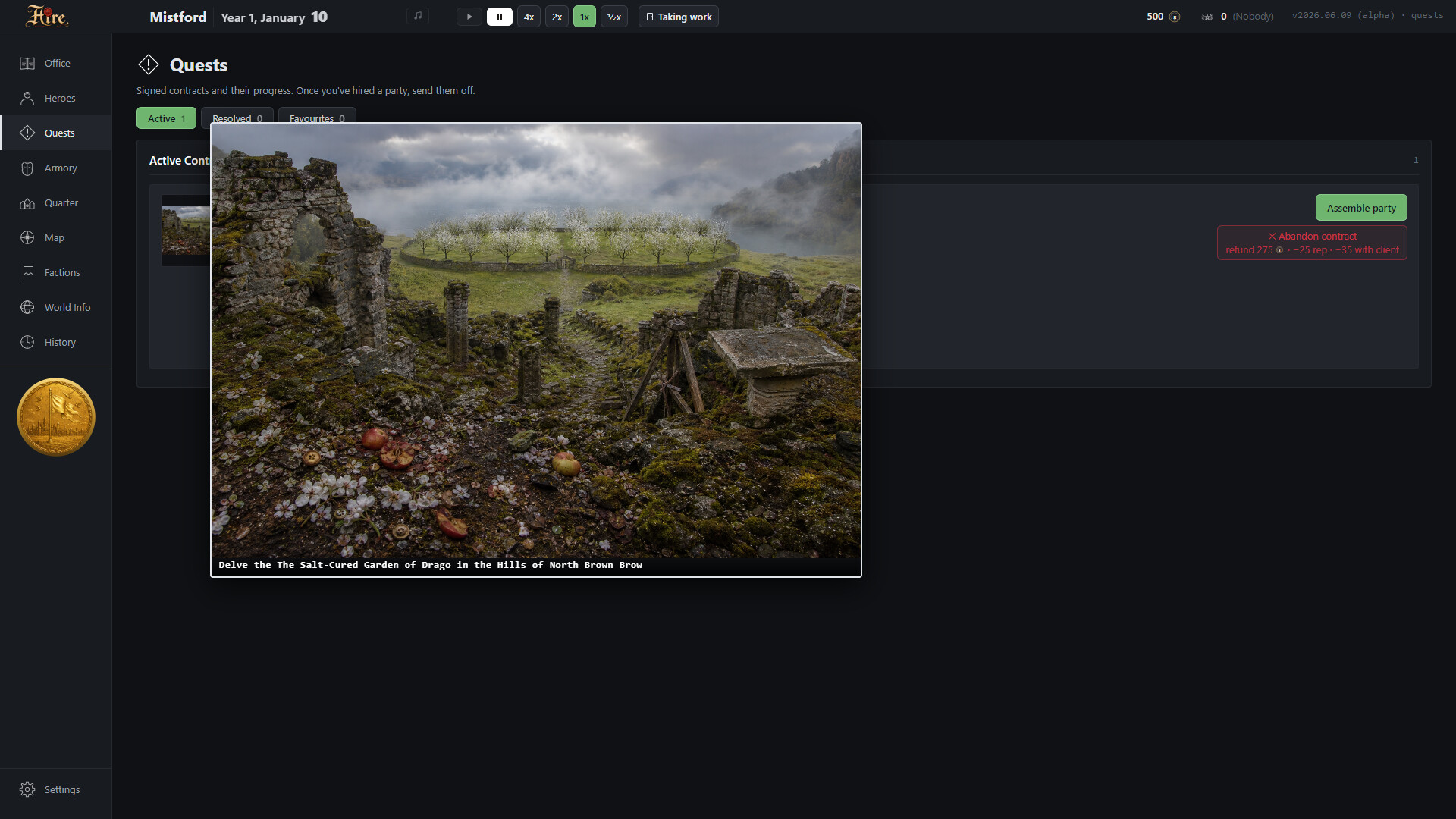The width and height of the screenshot is (1456, 819).
Task: Click the Quests sidebar entry
Action: coord(56,133)
